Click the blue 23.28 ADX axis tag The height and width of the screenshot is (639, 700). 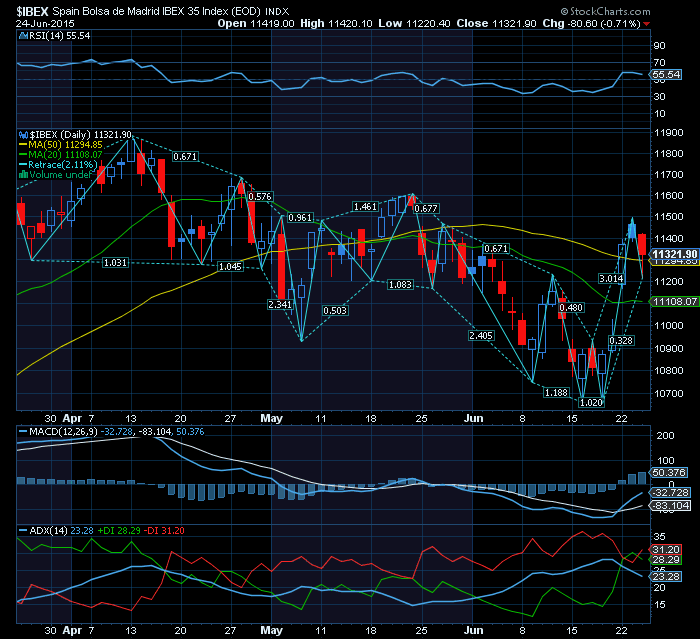point(666,576)
